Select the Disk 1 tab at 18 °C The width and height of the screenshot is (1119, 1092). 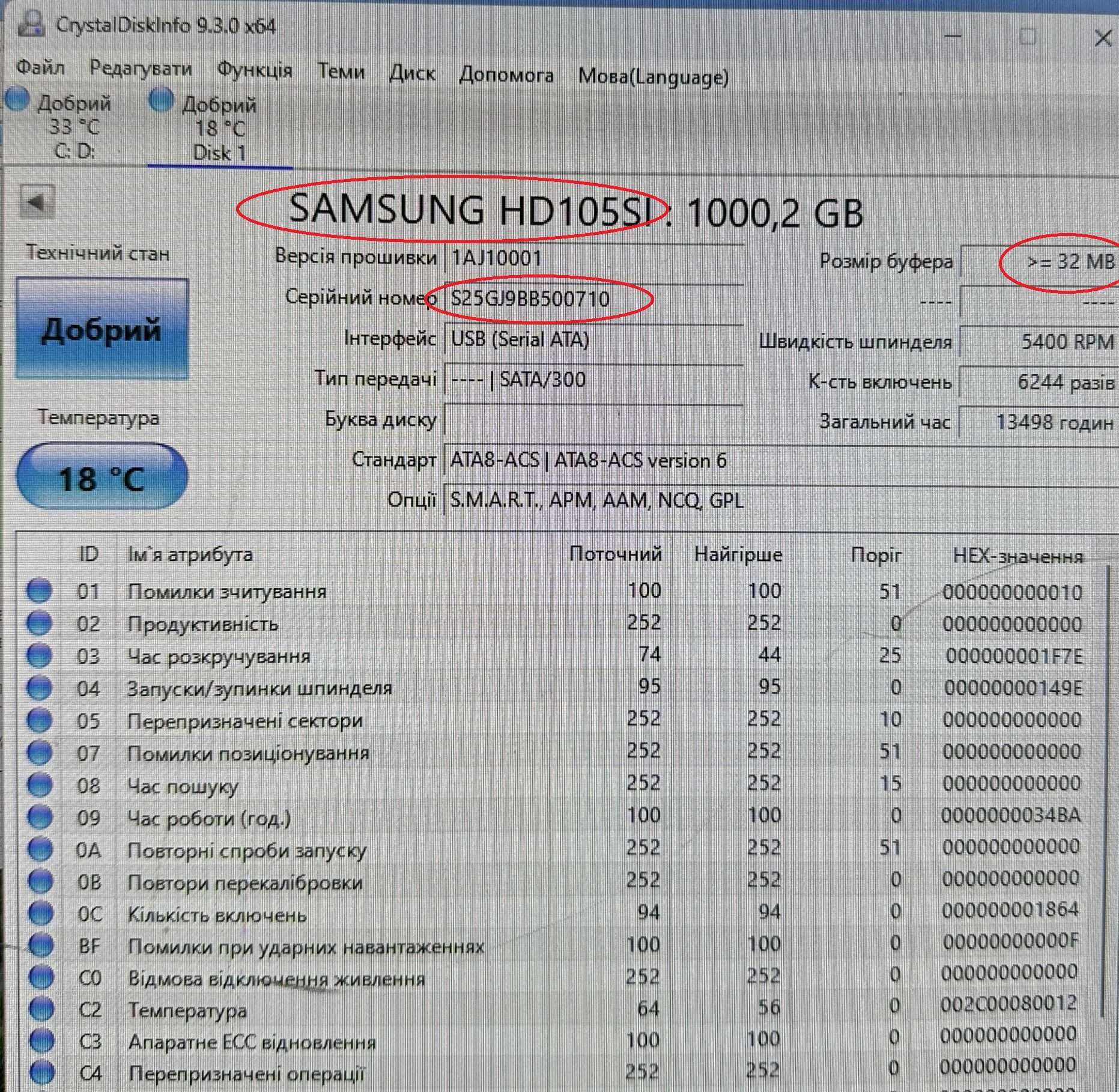[219, 127]
